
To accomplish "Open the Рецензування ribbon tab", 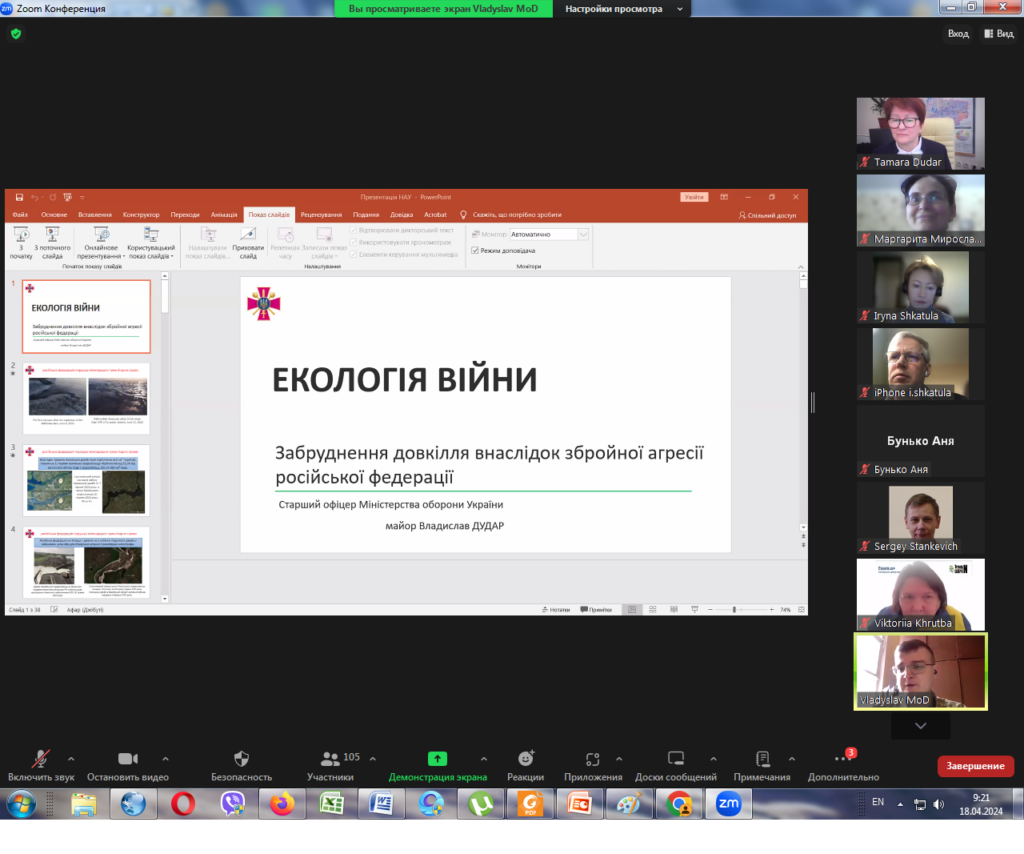I will pos(321,214).
